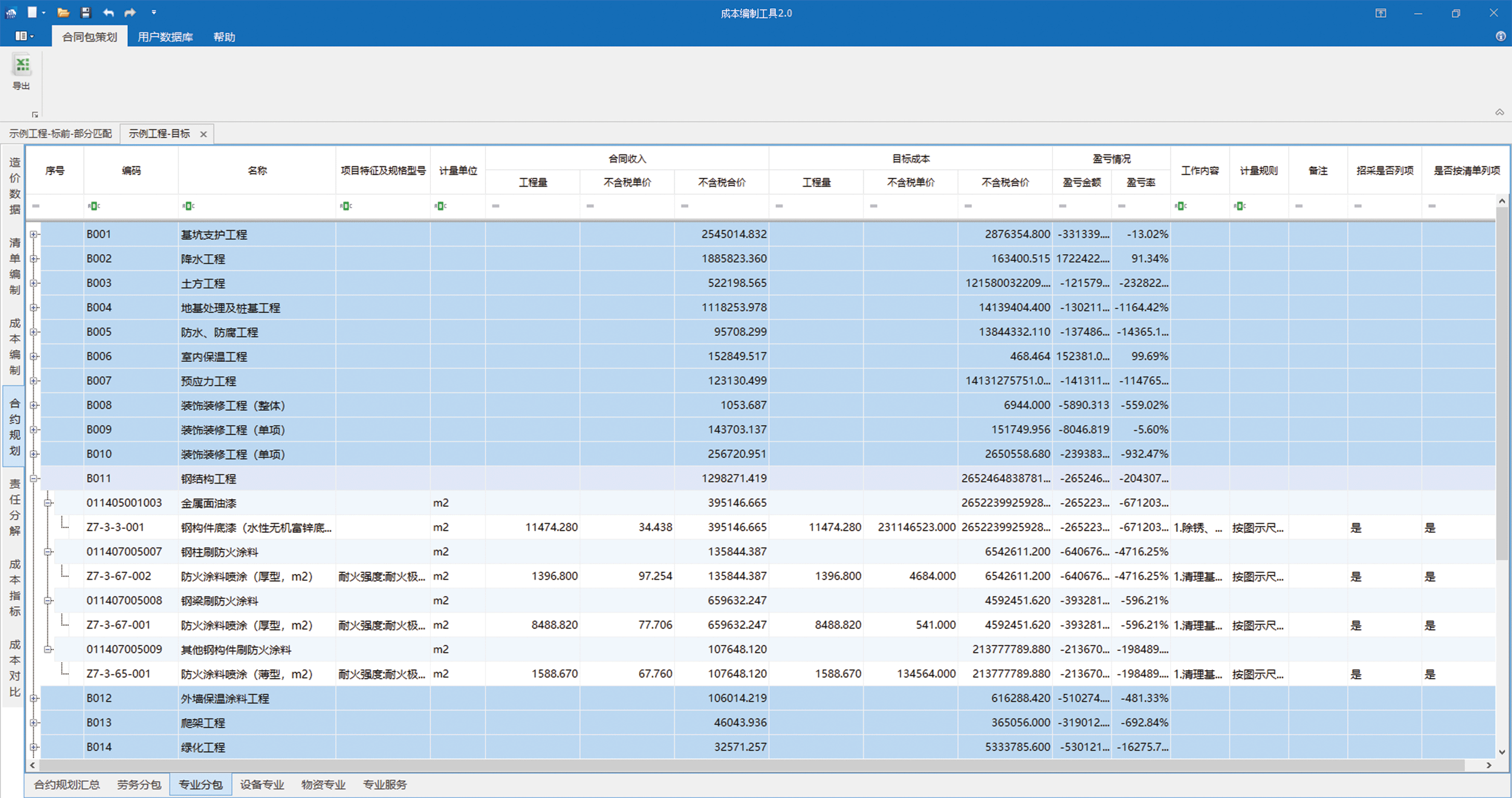The image size is (1512, 798).
Task: Undo with the left arrow icon
Action: coord(108,12)
